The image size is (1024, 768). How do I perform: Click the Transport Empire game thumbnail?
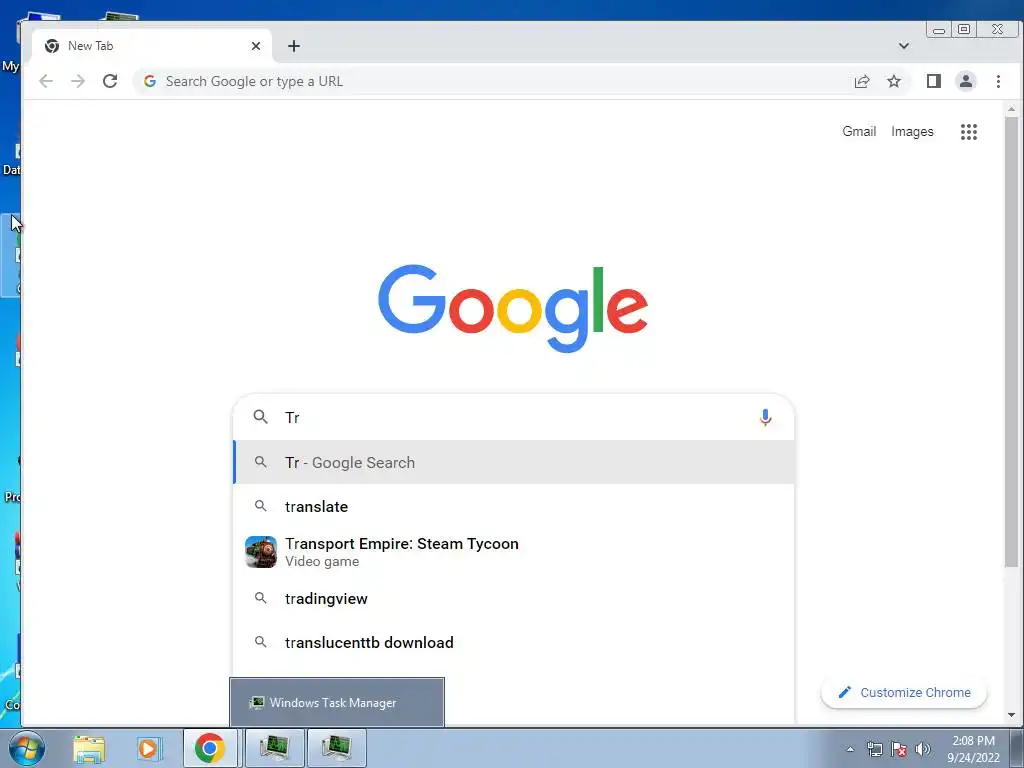point(261,552)
